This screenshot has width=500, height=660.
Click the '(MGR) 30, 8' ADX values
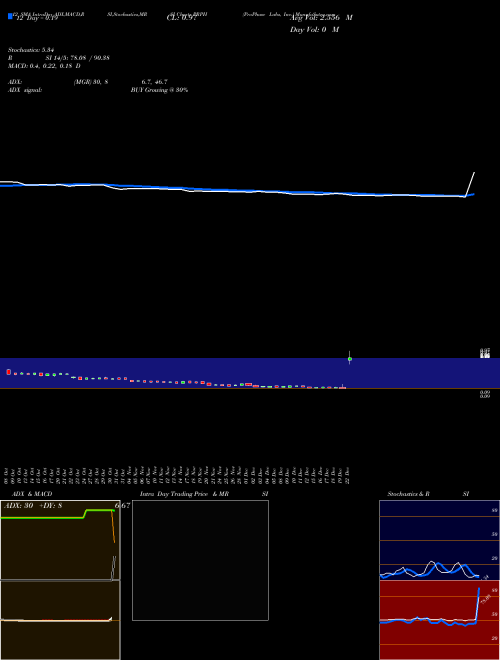pos(91,82)
